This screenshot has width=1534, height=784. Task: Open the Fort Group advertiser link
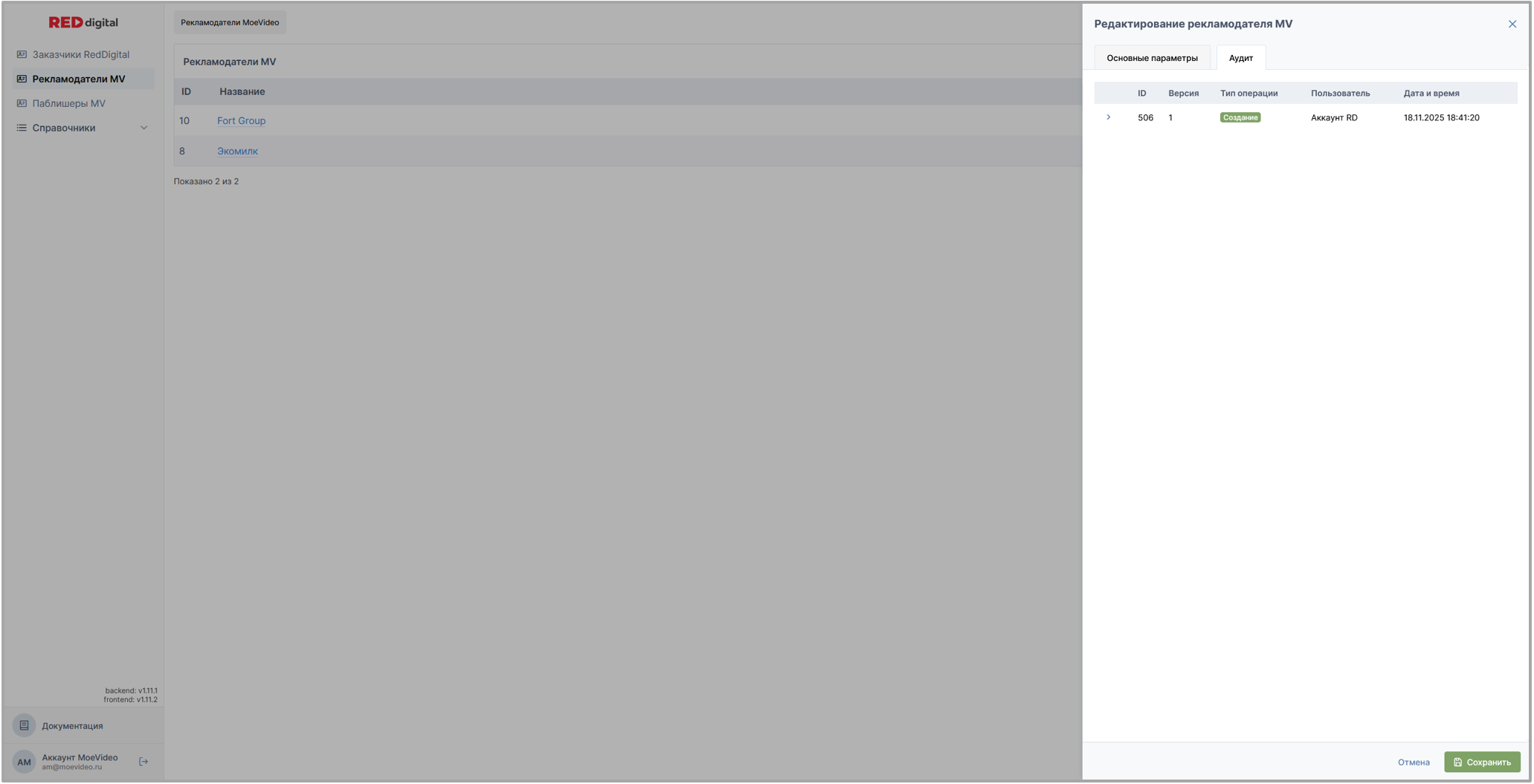point(241,120)
